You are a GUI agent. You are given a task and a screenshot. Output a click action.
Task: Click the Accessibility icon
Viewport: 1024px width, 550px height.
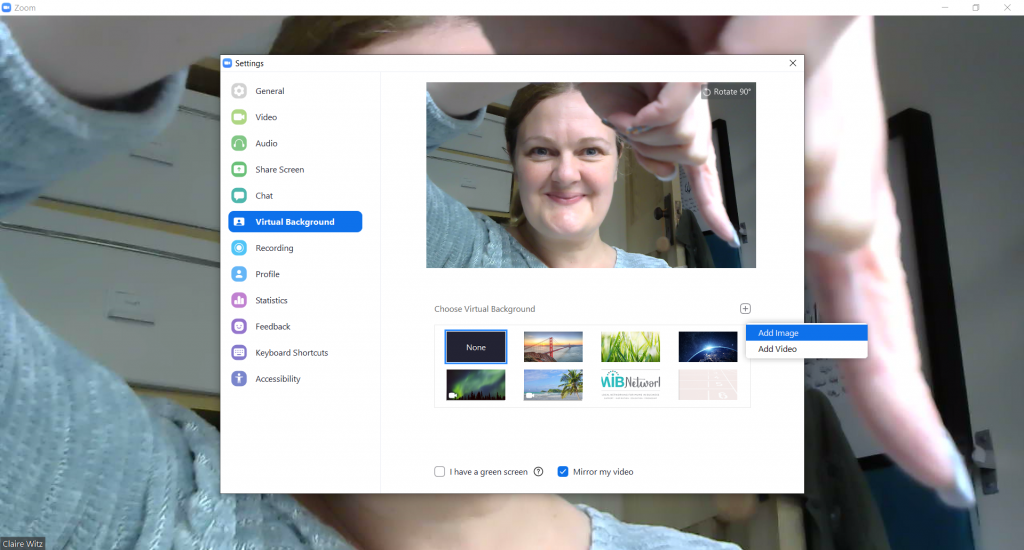pos(239,379)
